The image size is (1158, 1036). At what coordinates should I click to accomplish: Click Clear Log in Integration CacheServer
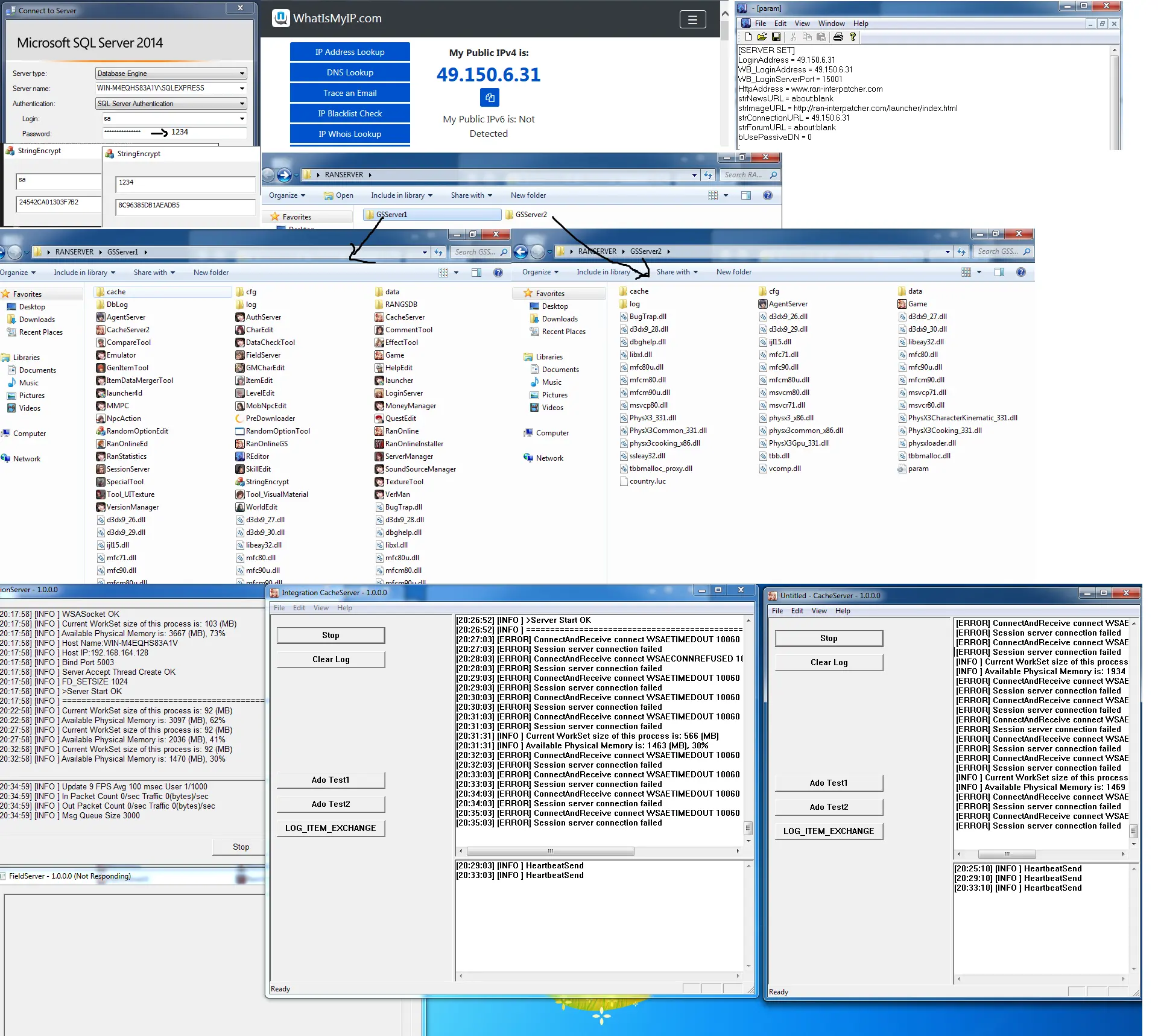331,659
